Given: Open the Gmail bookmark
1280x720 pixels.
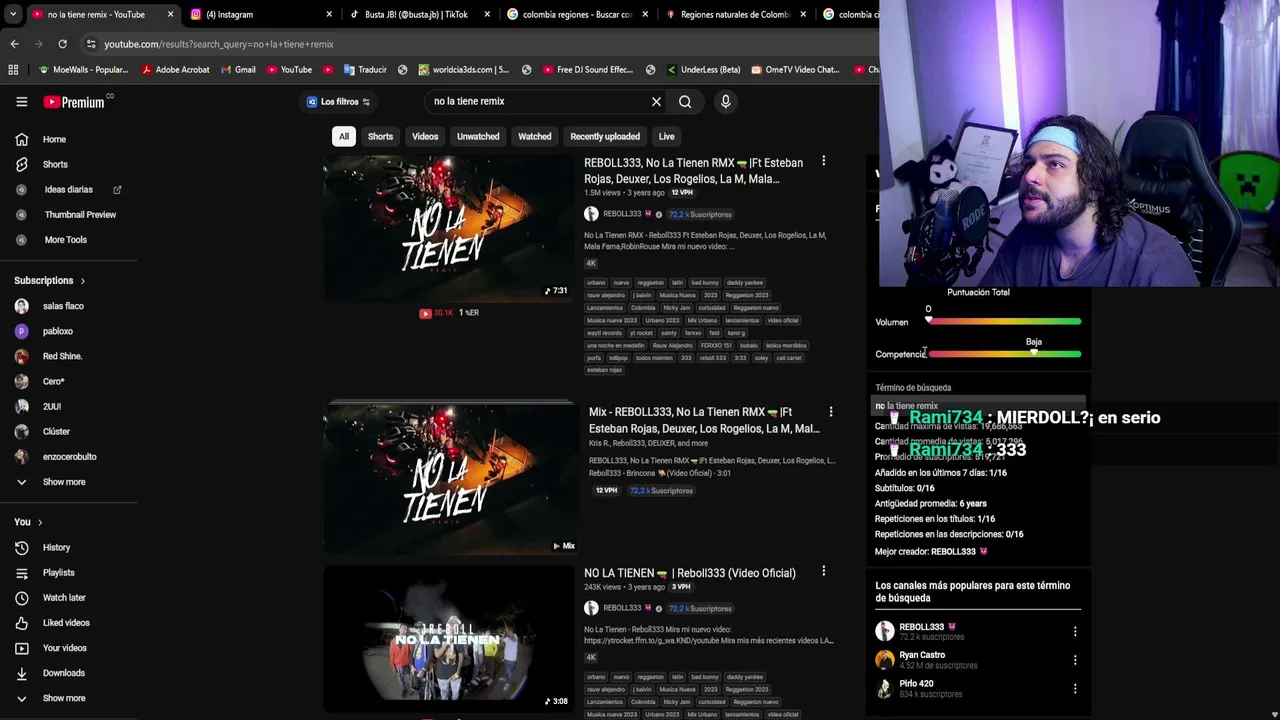Looking at the screenshot, I should (x=237, y=70).
